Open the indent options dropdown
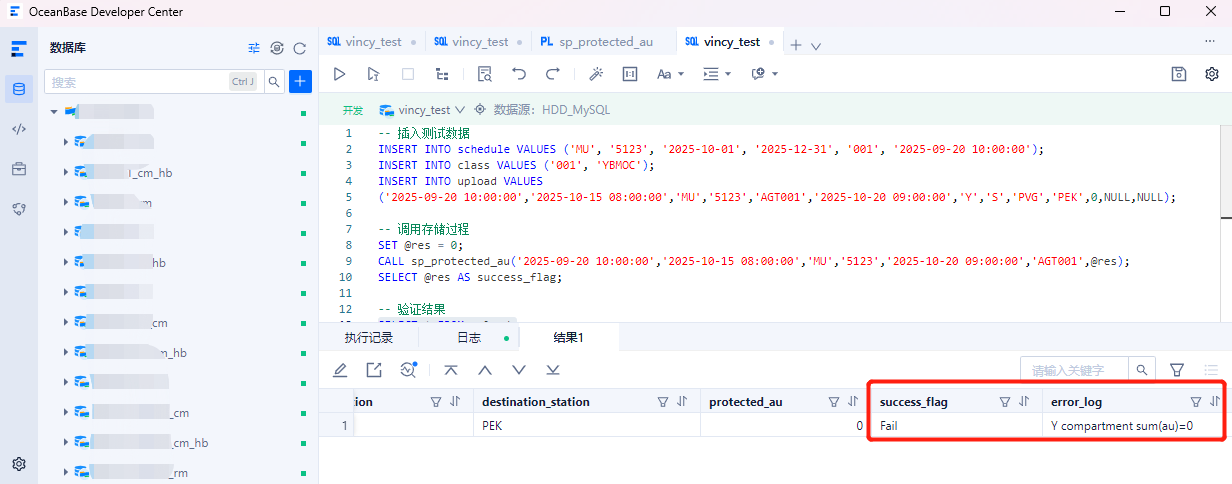The image size is (1232, 484). [x=717, y=74]
